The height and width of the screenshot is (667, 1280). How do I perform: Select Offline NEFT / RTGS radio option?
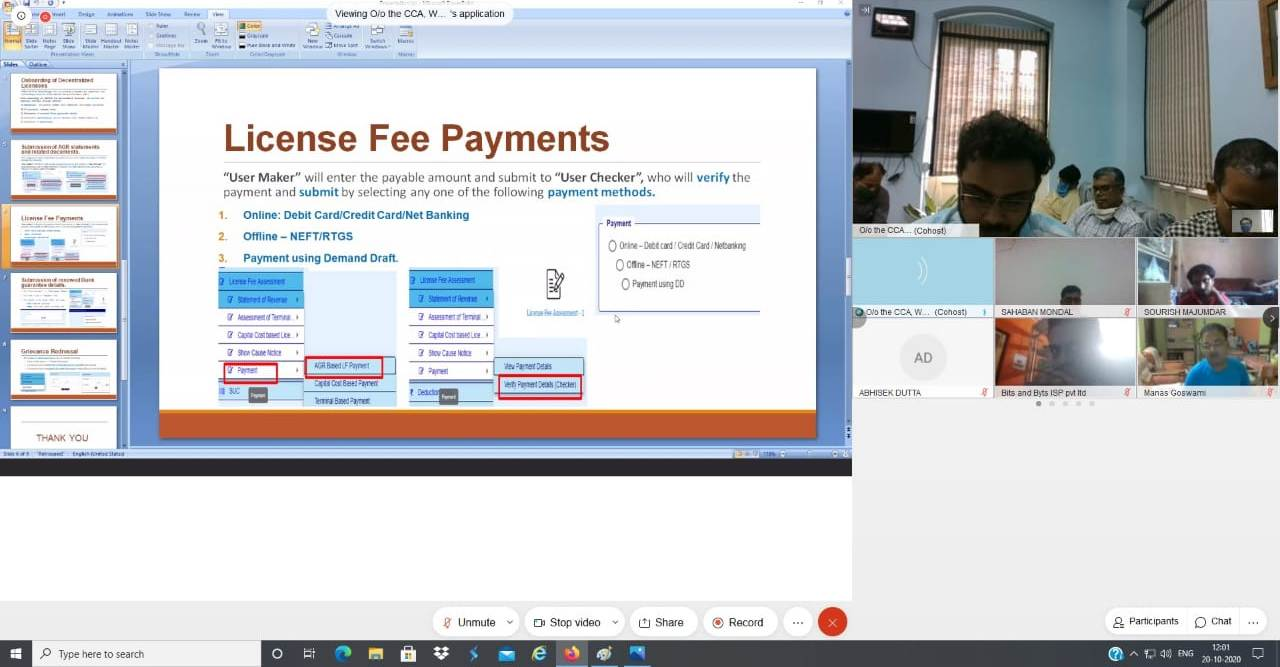click(619, 265)
